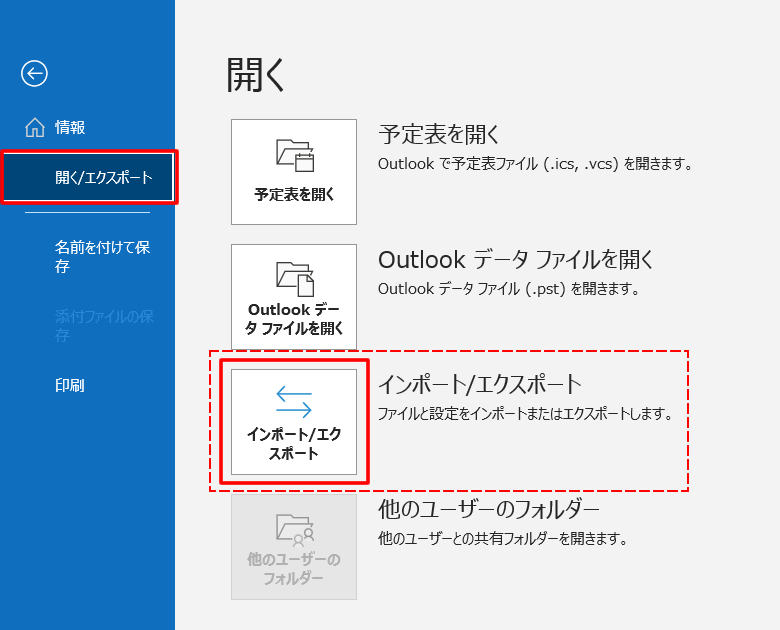Select 開く/エクスポート in sidebar
Screen dimensions: 780x630
[88, 177]
